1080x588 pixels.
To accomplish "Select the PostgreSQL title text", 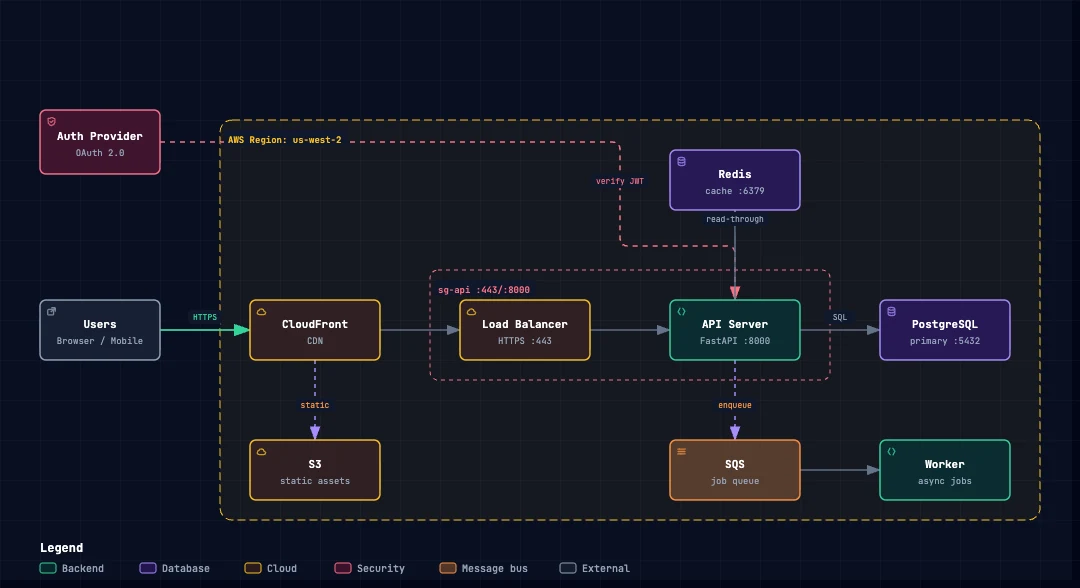I will pos(945,324).
